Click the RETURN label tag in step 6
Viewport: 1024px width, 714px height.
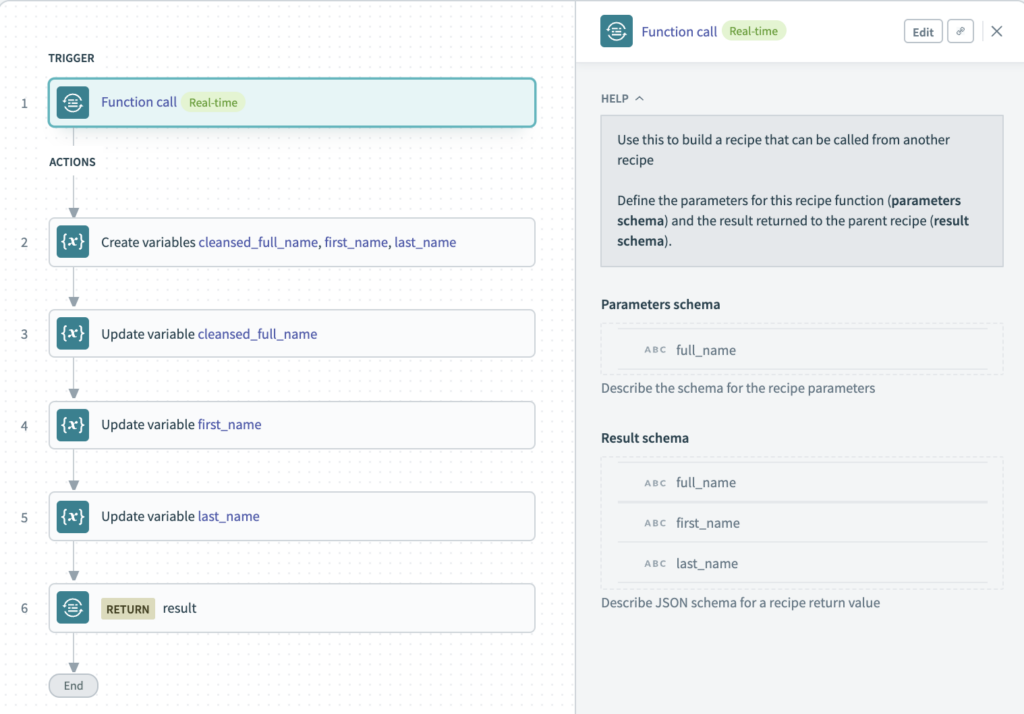click(128, 609)
